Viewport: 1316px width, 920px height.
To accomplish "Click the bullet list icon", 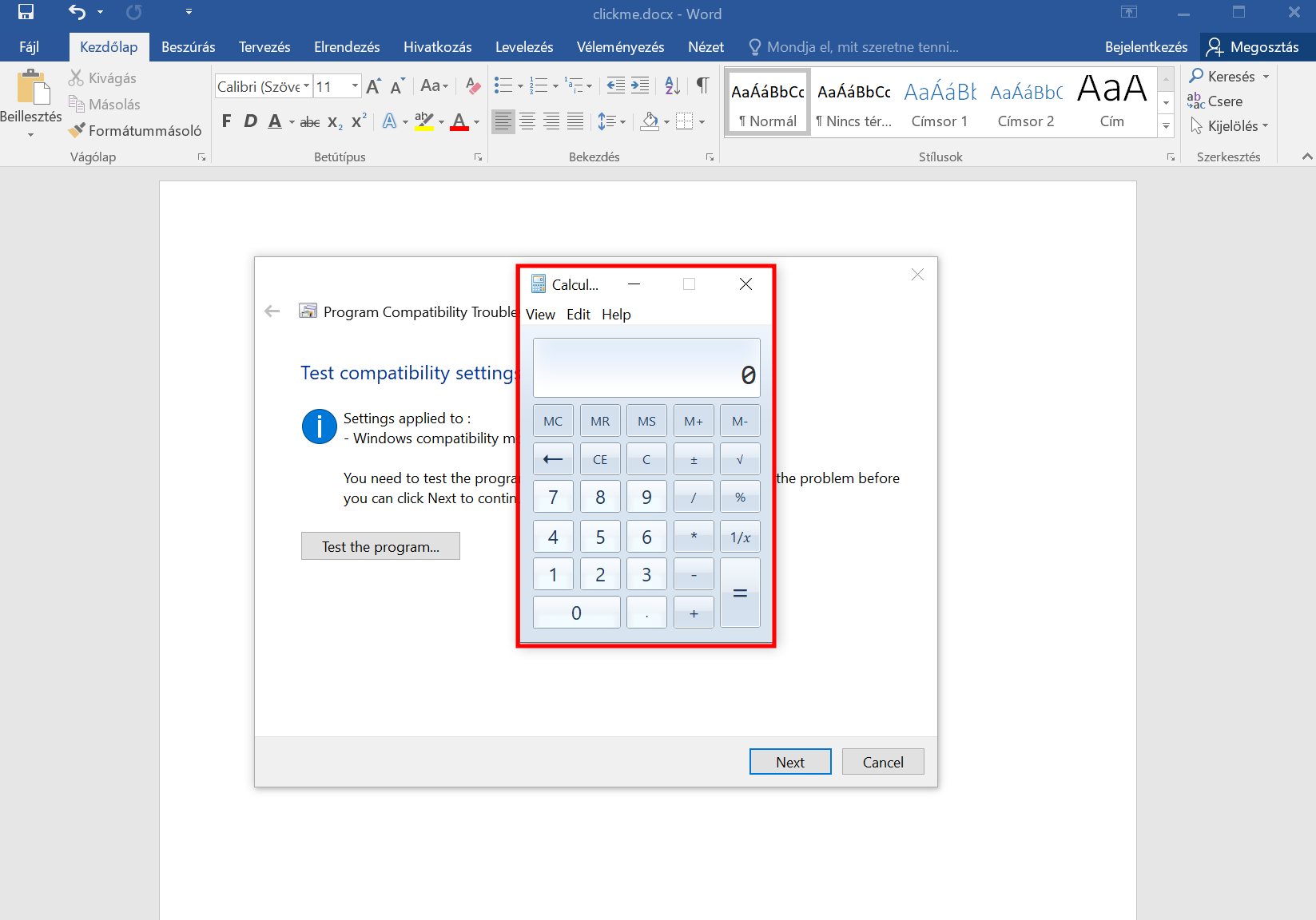I will 503,85.
